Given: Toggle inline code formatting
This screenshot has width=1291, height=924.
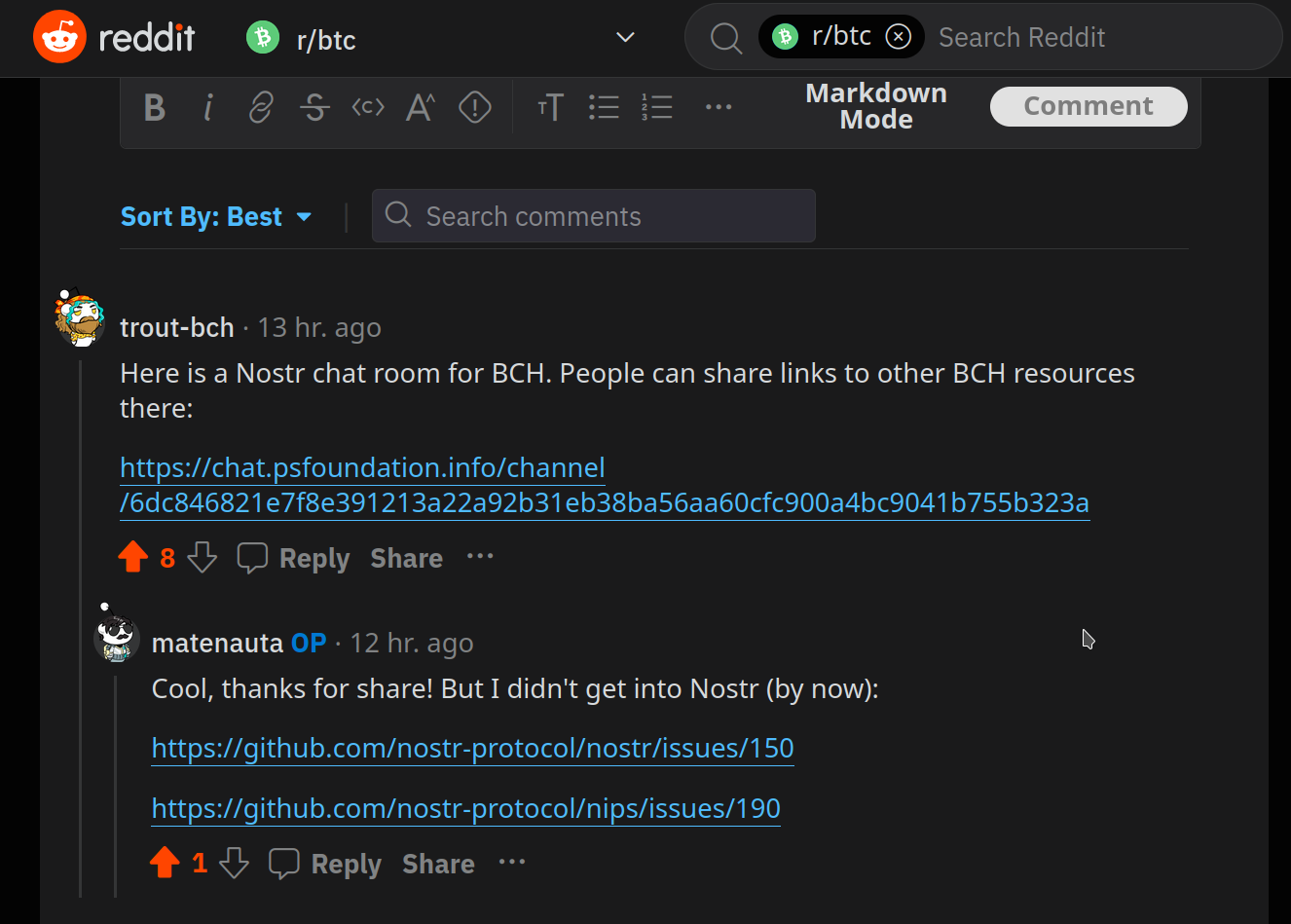Looking at the screenshot, I should [368, 107].
